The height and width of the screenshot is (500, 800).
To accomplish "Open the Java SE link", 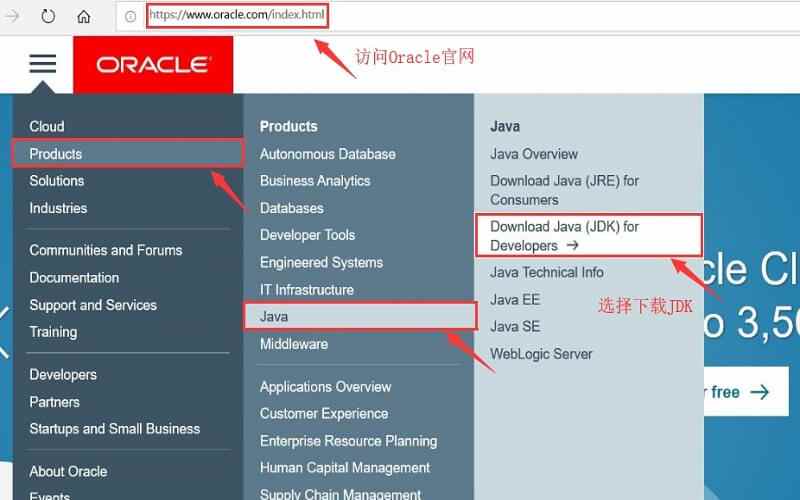I will click(515, 327).
